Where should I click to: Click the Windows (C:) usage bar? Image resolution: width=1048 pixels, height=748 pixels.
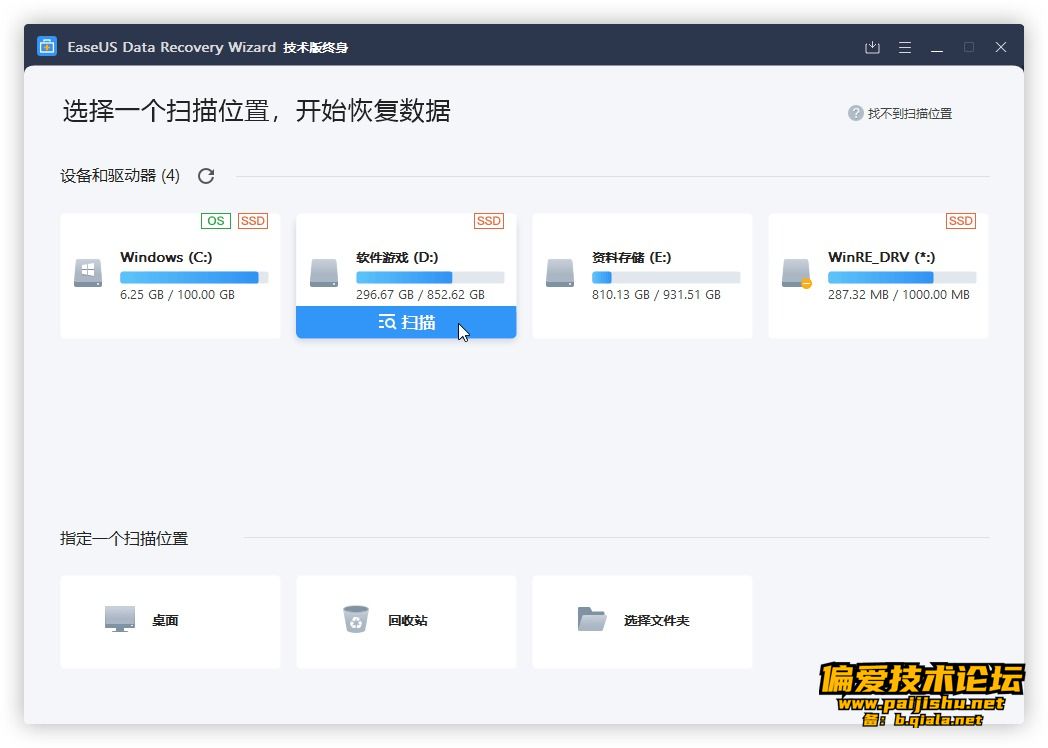pyautogui.click(x=194, y=277)
